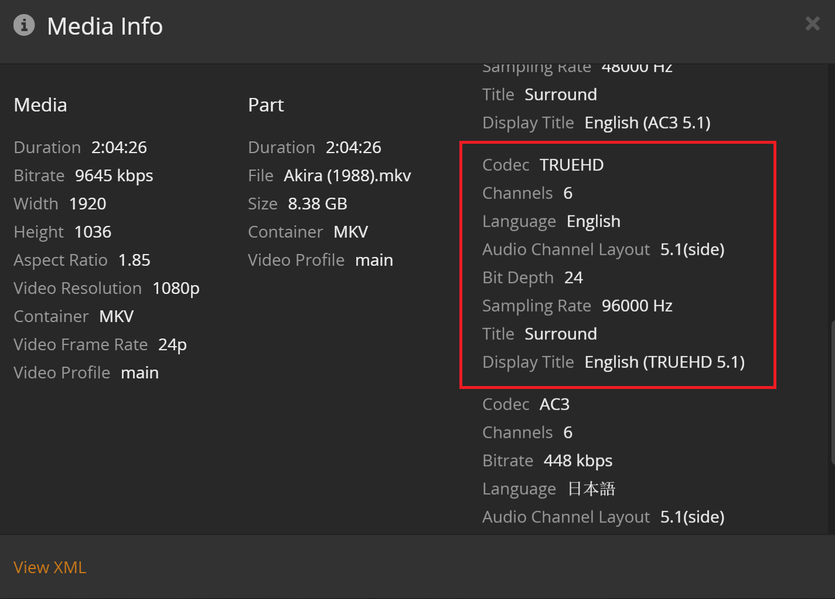The image size is (835, 599).
Task: Click the Media Info title text
Action: [105, 26]
